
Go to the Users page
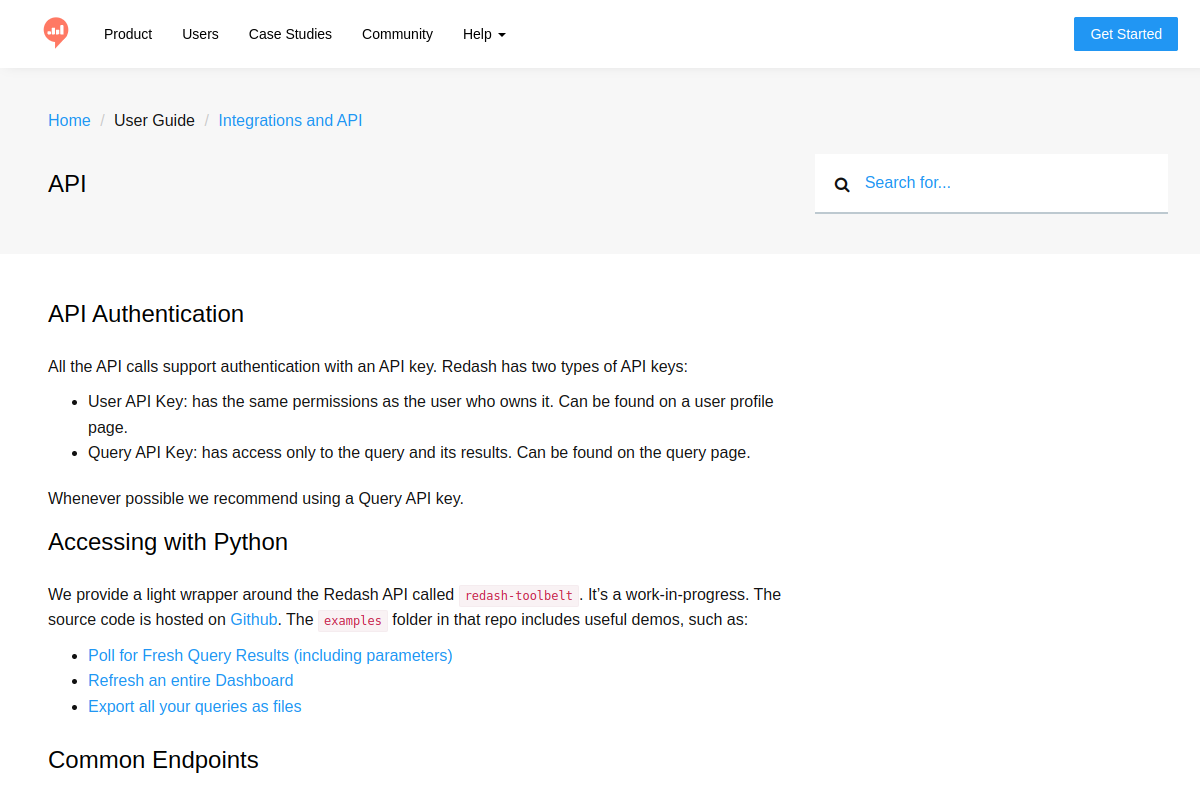tap(200, 34)
